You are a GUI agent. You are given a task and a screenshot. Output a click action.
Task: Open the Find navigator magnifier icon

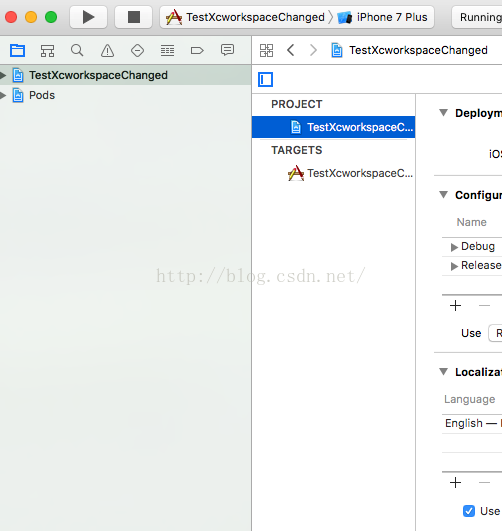pyautogui.click(x=77, y=50)
